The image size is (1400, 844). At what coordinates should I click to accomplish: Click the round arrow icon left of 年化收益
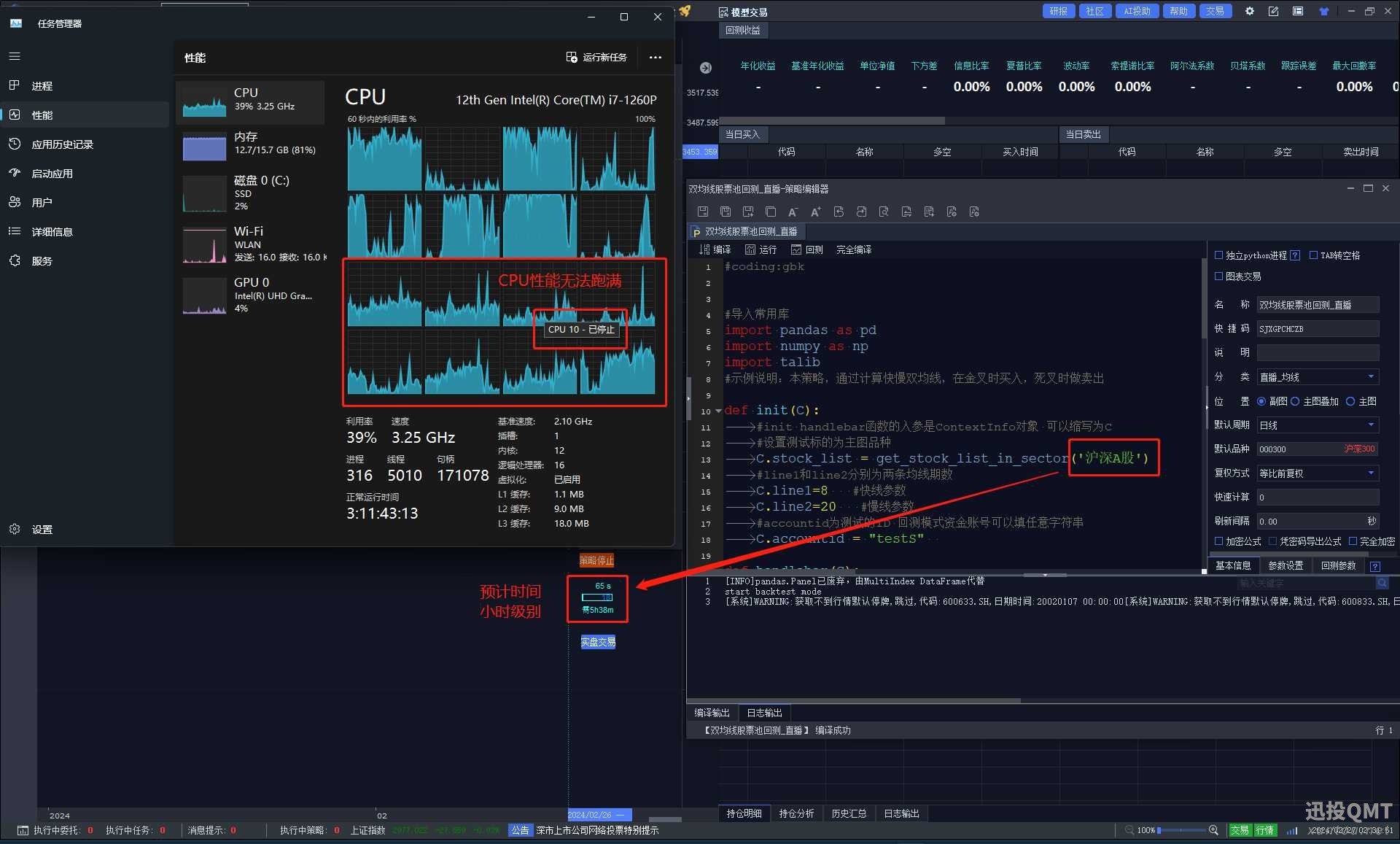pyautogui.click(x=705, y=68)
